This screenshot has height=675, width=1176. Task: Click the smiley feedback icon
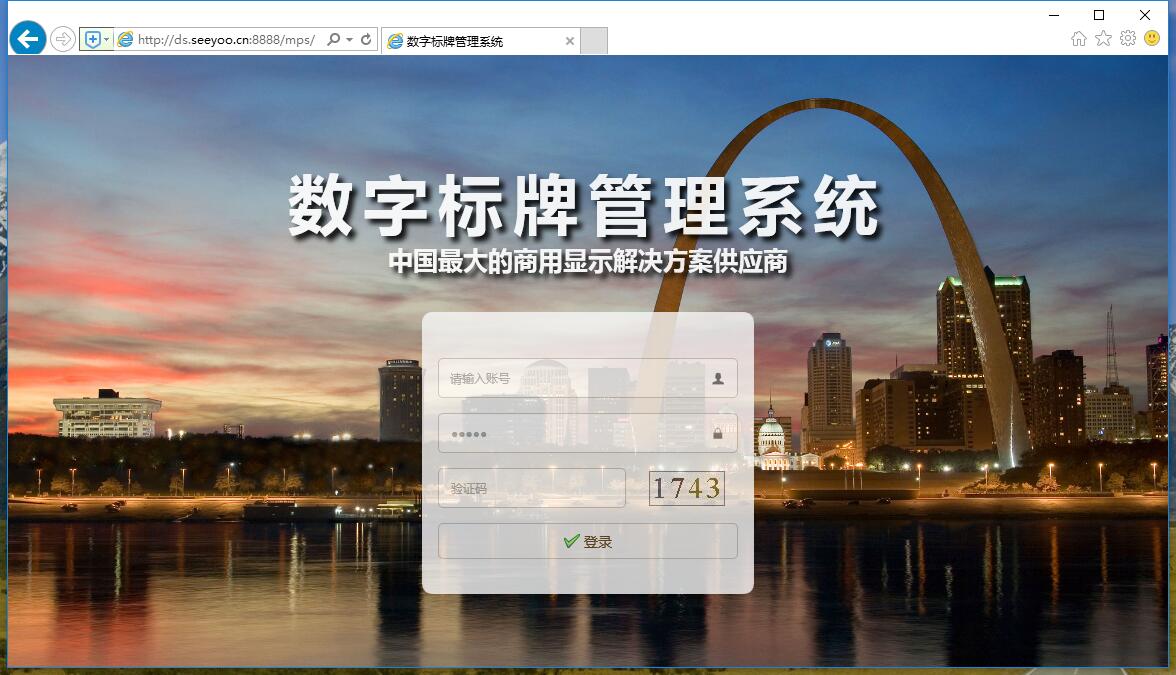tap(1152, 38)
